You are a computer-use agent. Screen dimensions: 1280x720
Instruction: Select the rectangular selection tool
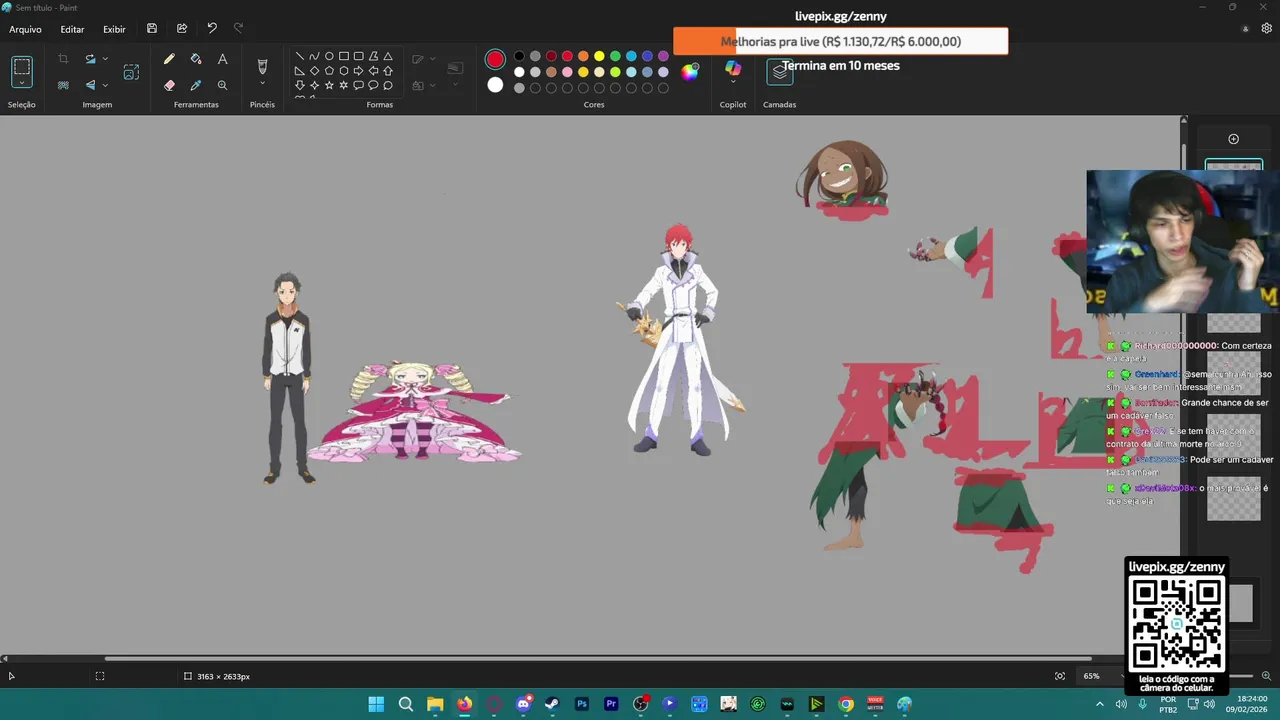[22, 68]
